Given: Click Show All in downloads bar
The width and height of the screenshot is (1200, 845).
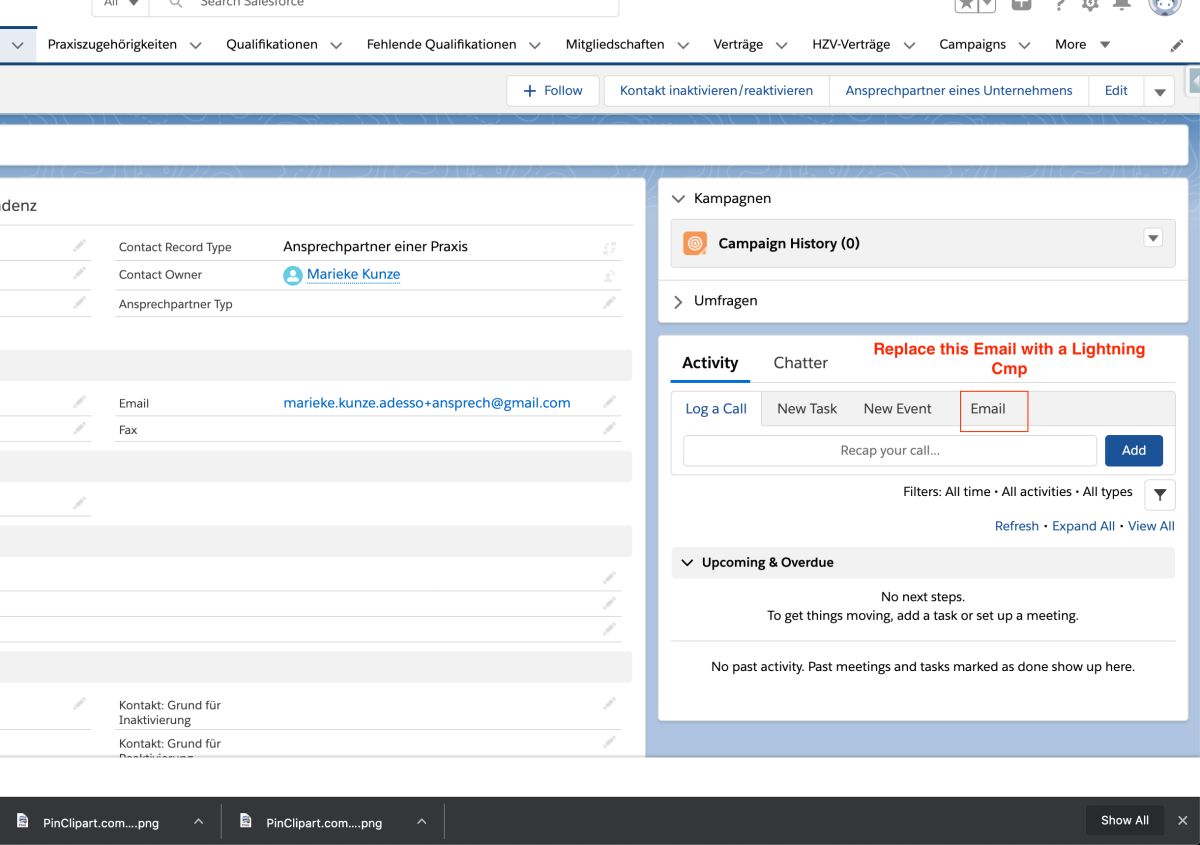Looking at the screenshot, I should 1125,820.
